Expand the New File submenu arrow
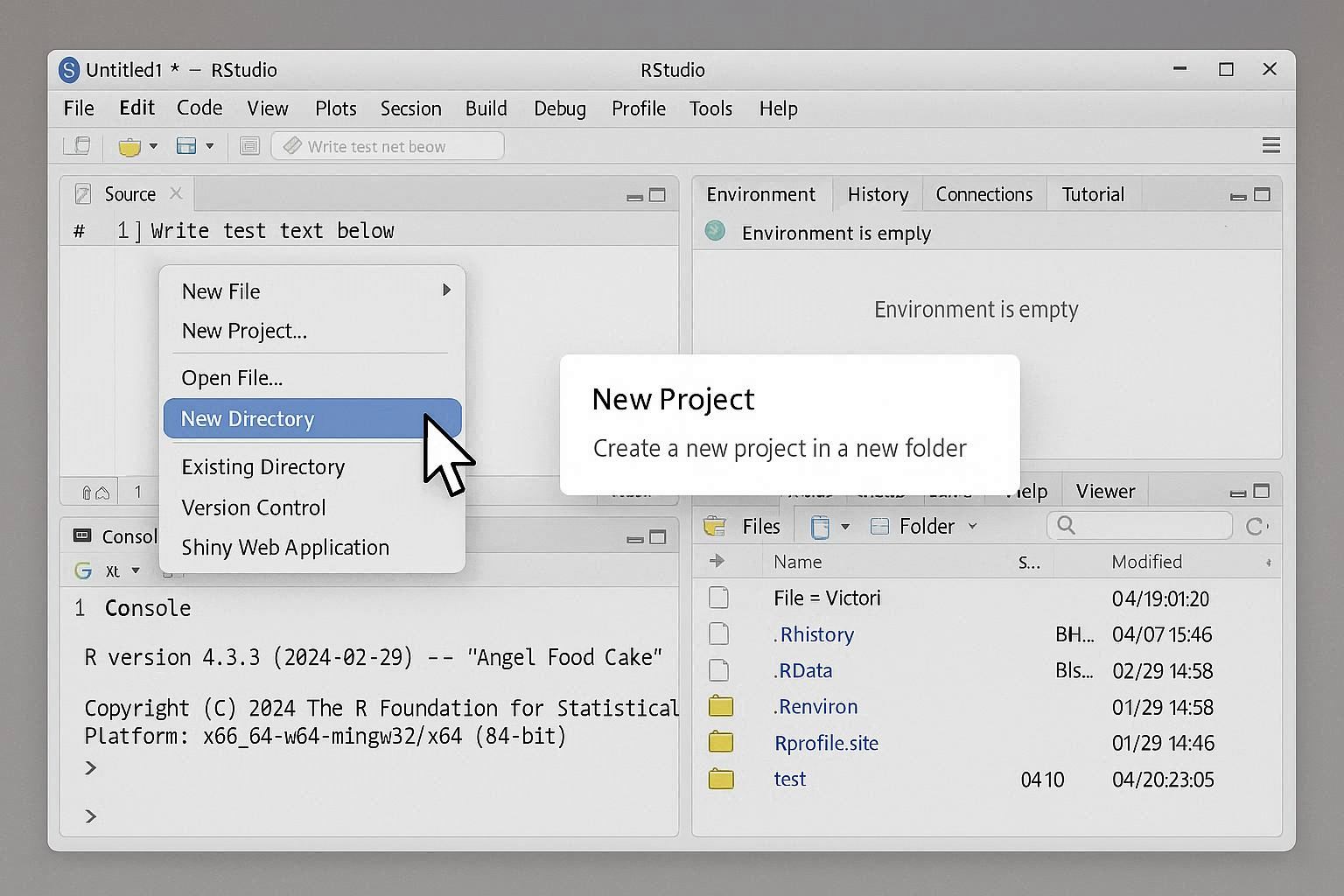Screen dimensions: 1344x896 [446, 290]
